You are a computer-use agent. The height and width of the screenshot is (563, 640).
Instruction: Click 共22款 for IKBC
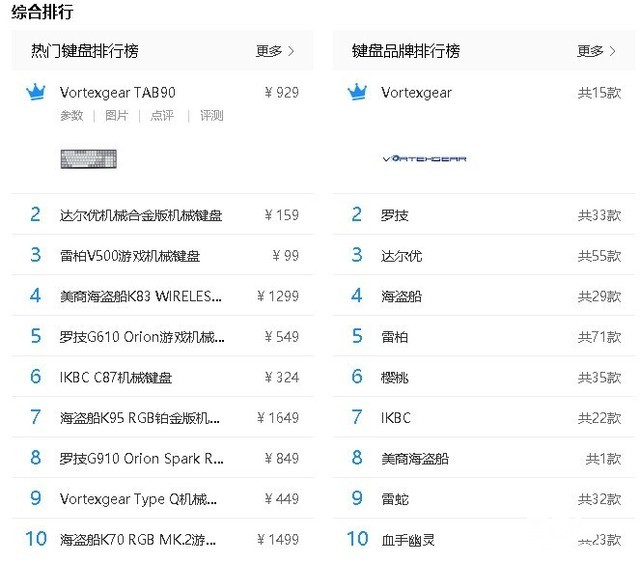[x=600, y=418]
